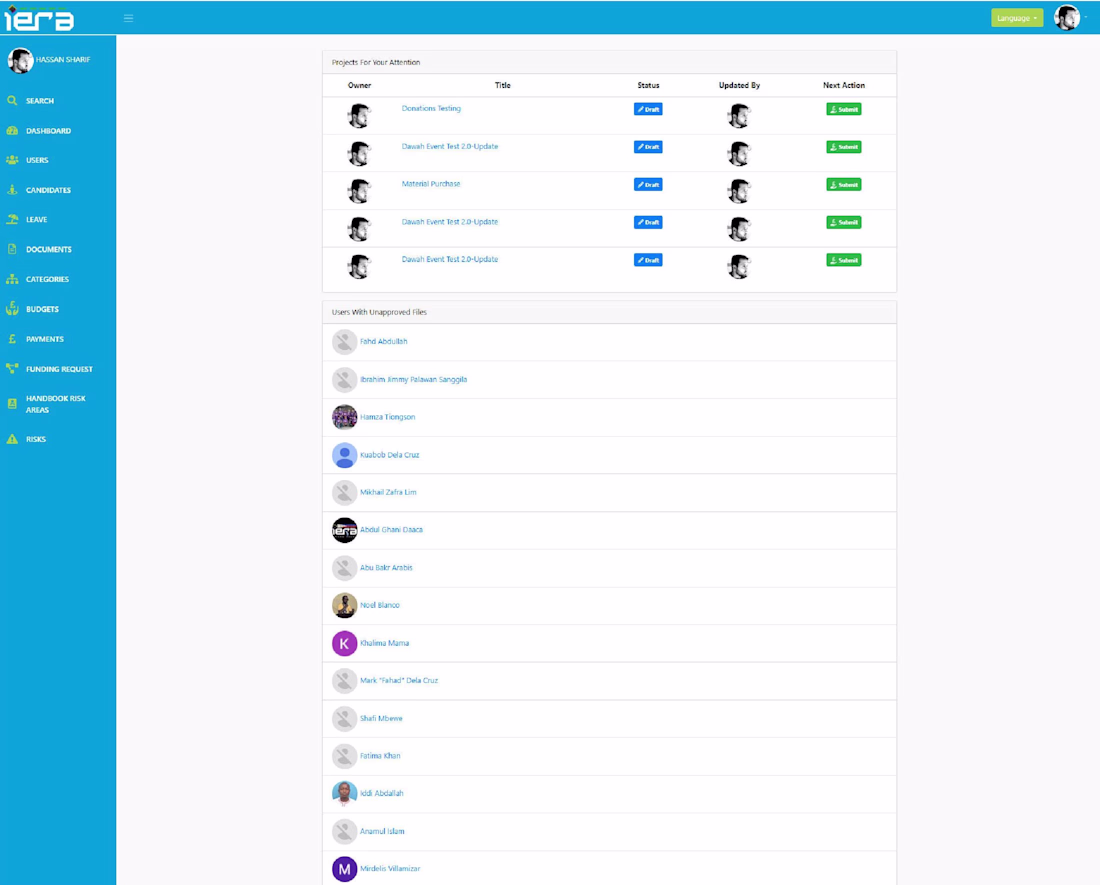The image size is (1100, 885).
Task: Click Draft status for Donations Testing
Action: pos(648,109)
